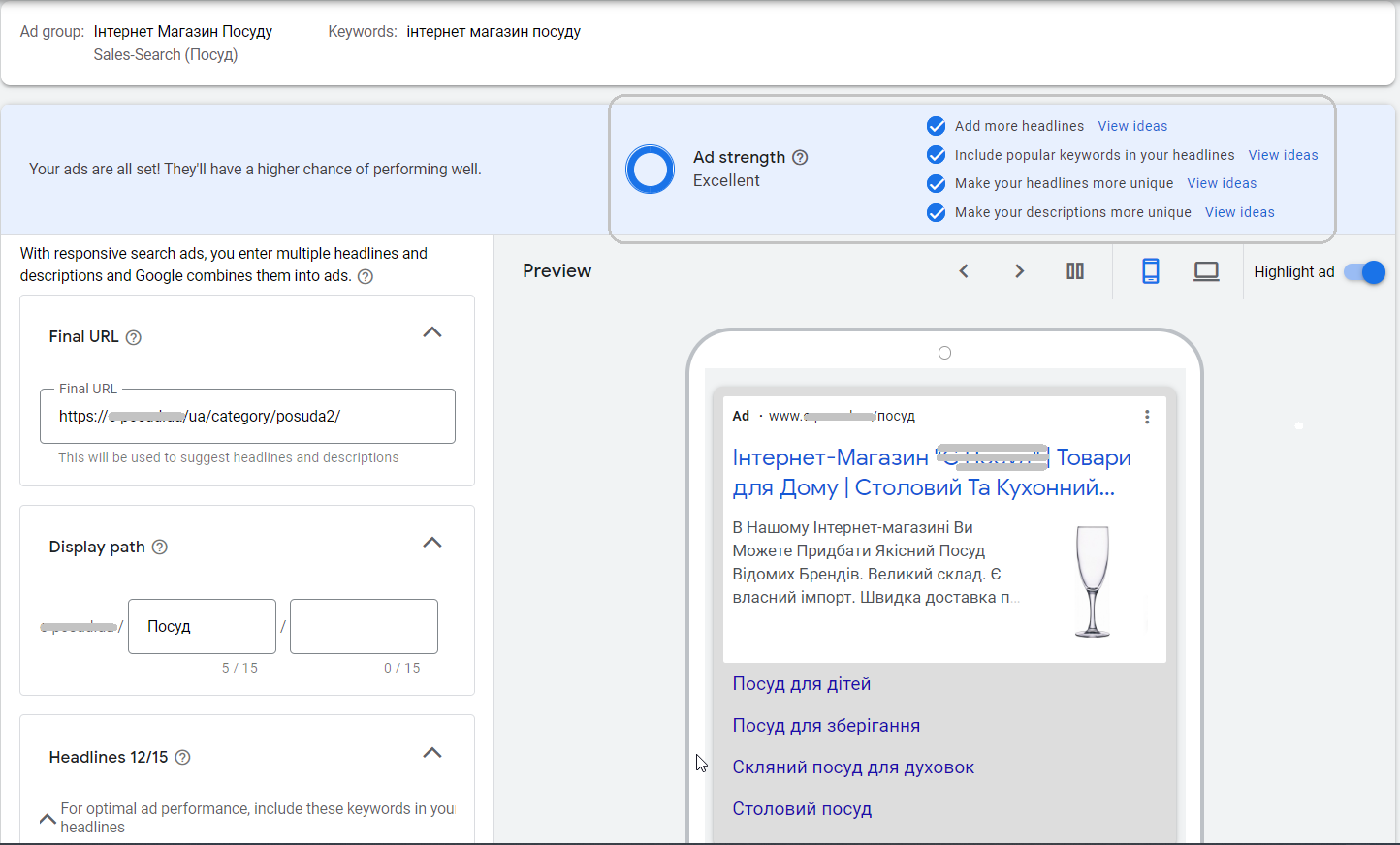This screenshot has width=1400, height=845.
Task: Toggle the Highlight ad switch
Action: click(1365, 272)
